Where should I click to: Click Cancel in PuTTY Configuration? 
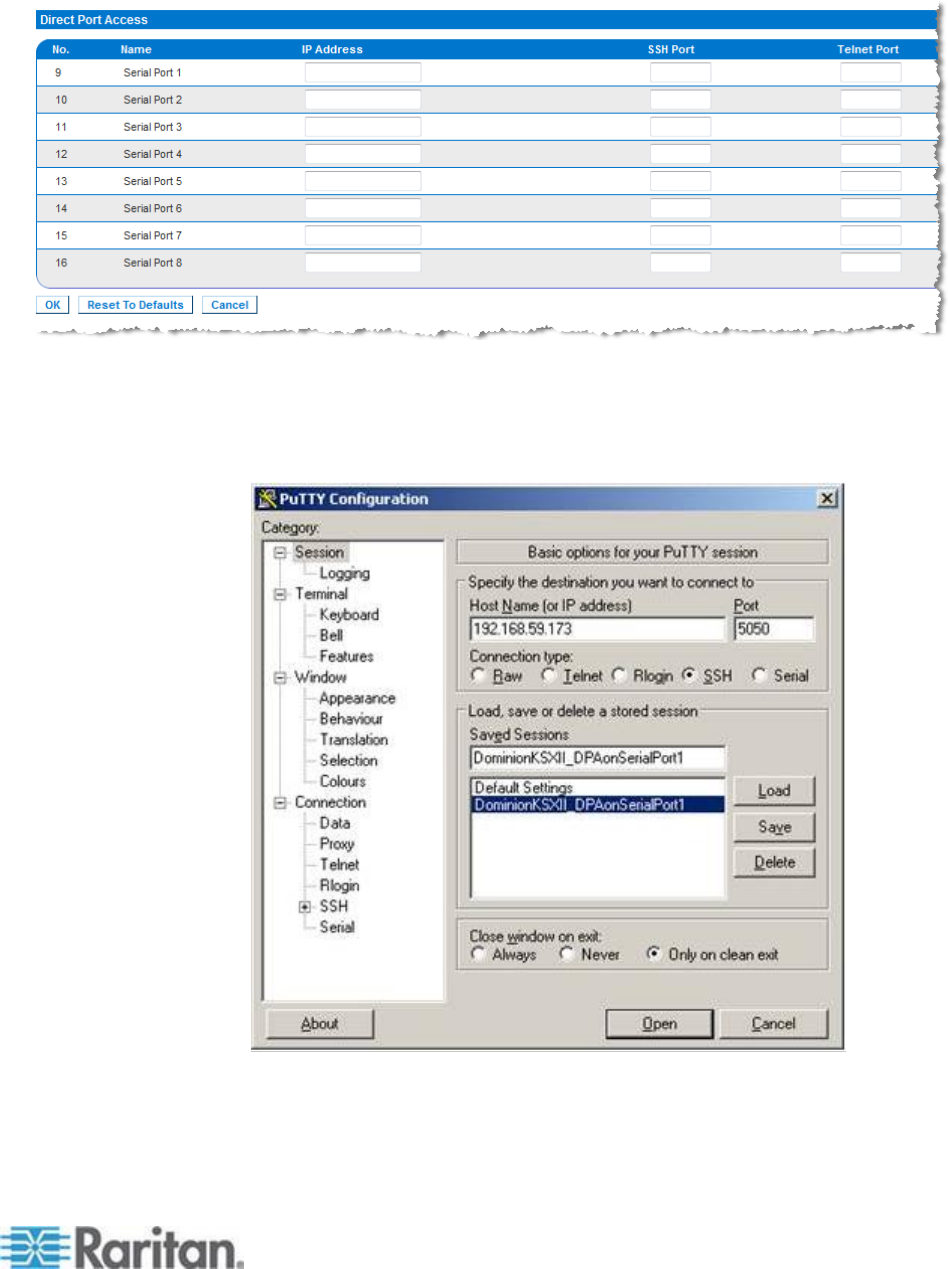(774, 1024)
